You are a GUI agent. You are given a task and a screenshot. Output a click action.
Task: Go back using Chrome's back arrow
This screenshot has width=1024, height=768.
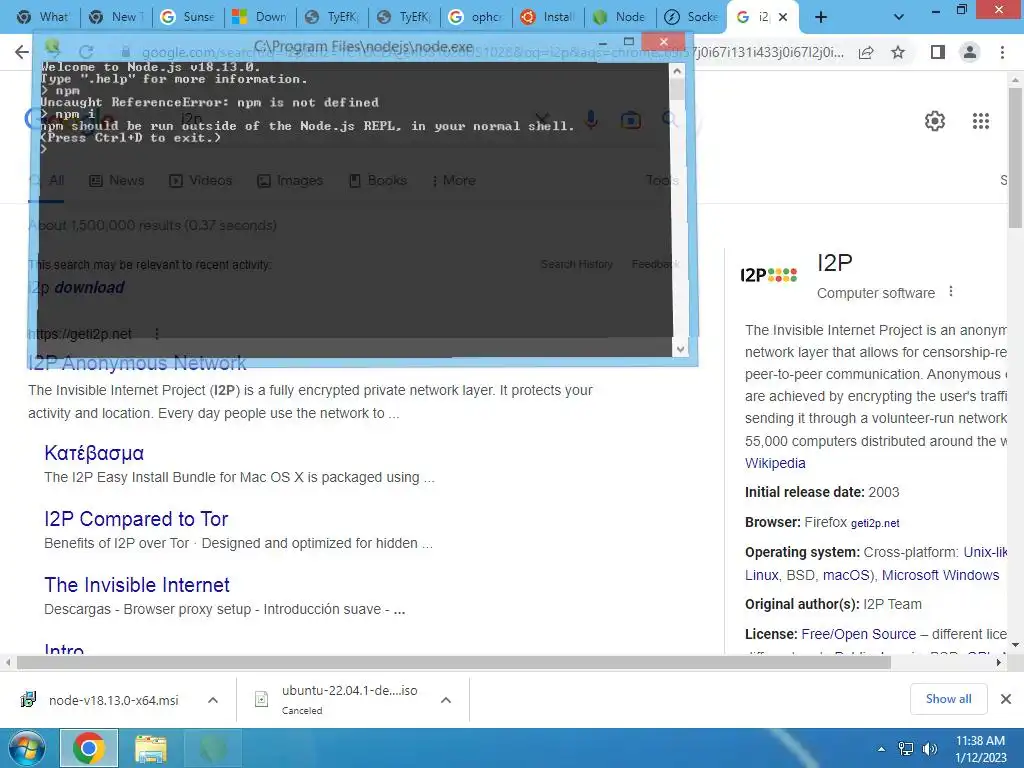coord(22,52)
